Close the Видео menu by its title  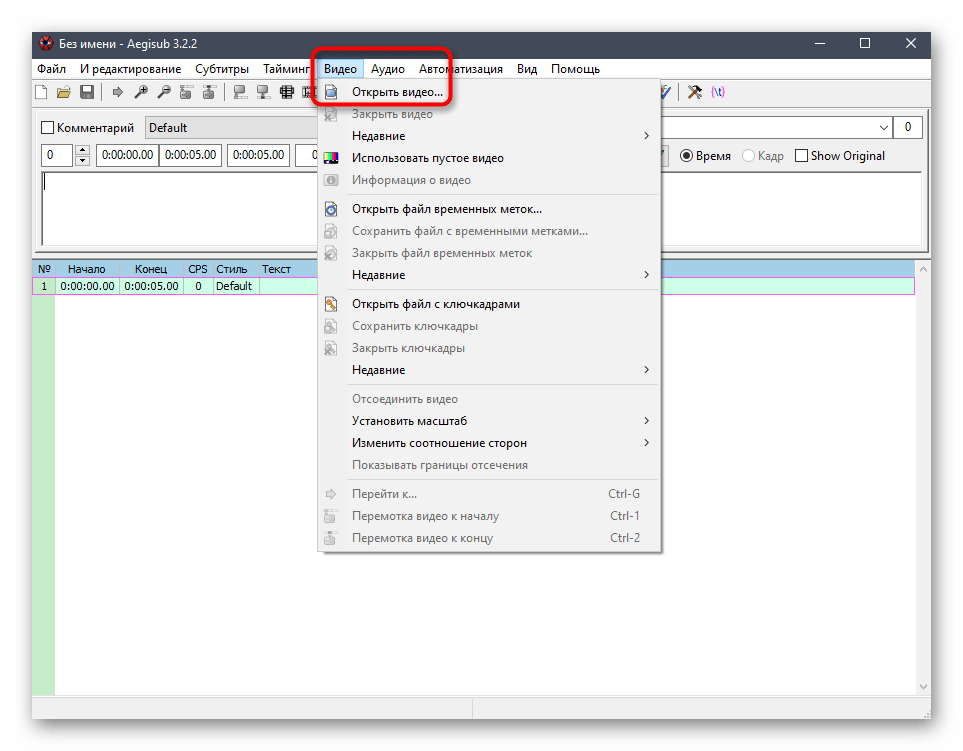tap(340, 69)
